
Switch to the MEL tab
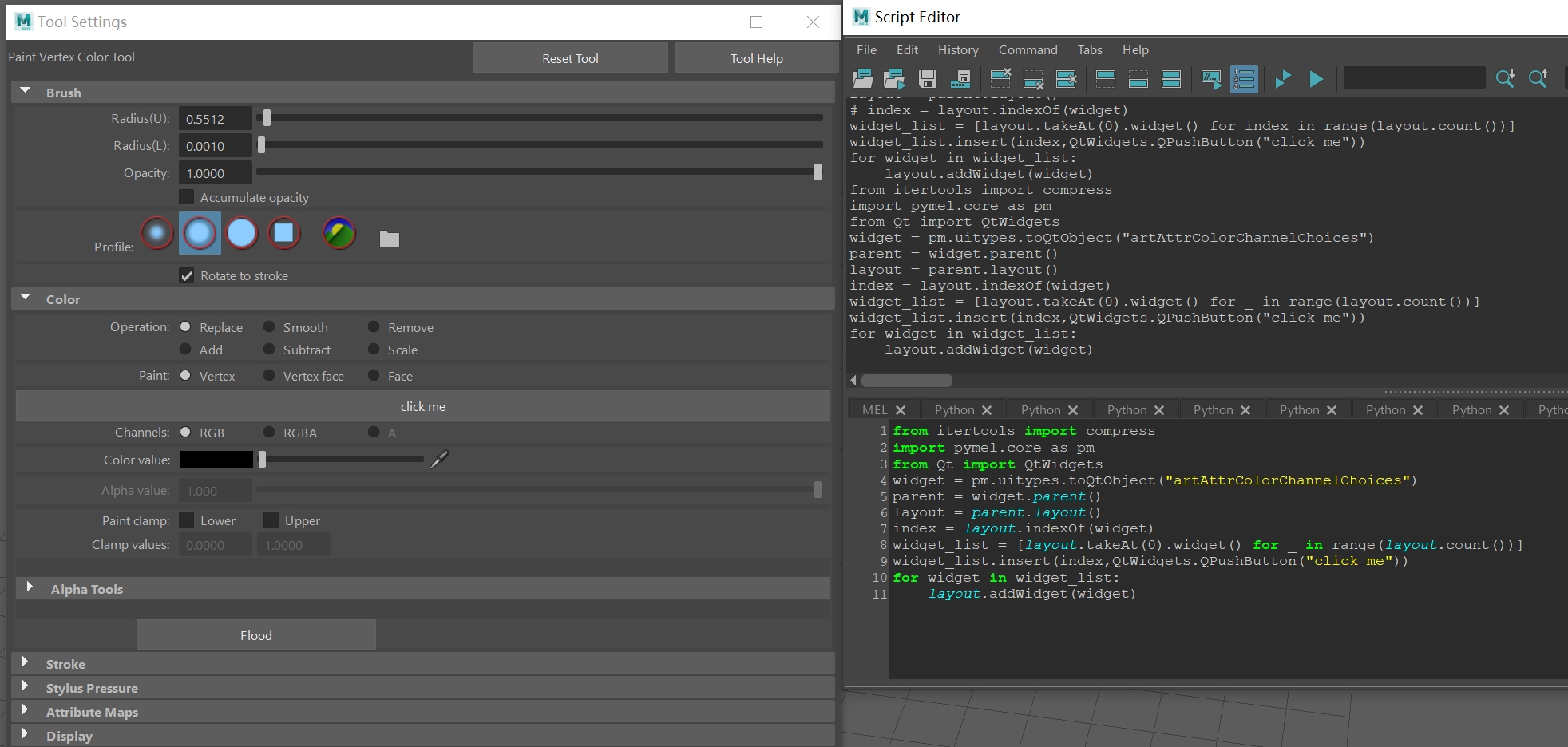874,409
